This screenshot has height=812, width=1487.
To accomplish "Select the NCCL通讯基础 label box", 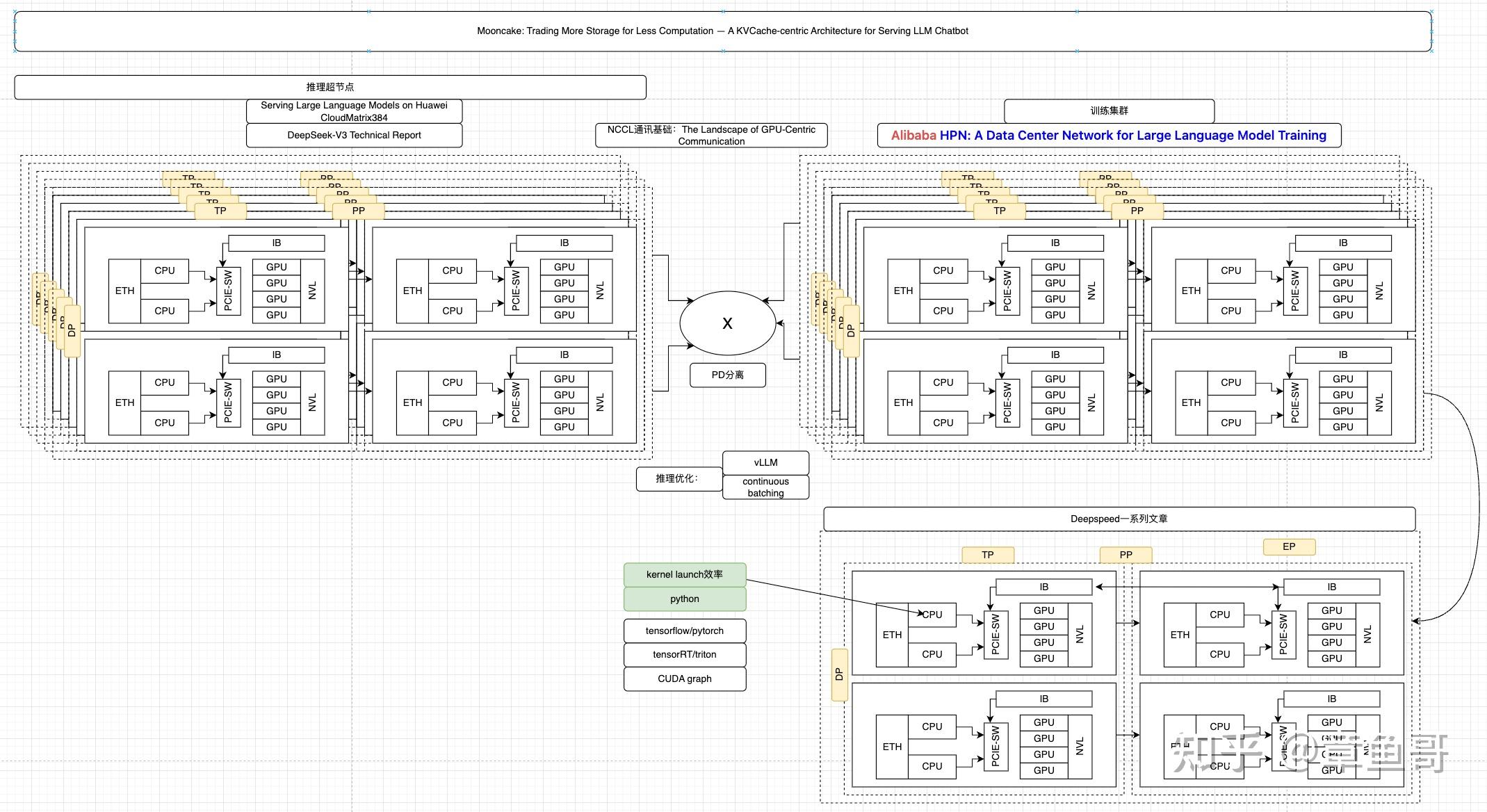I will 711,135.
